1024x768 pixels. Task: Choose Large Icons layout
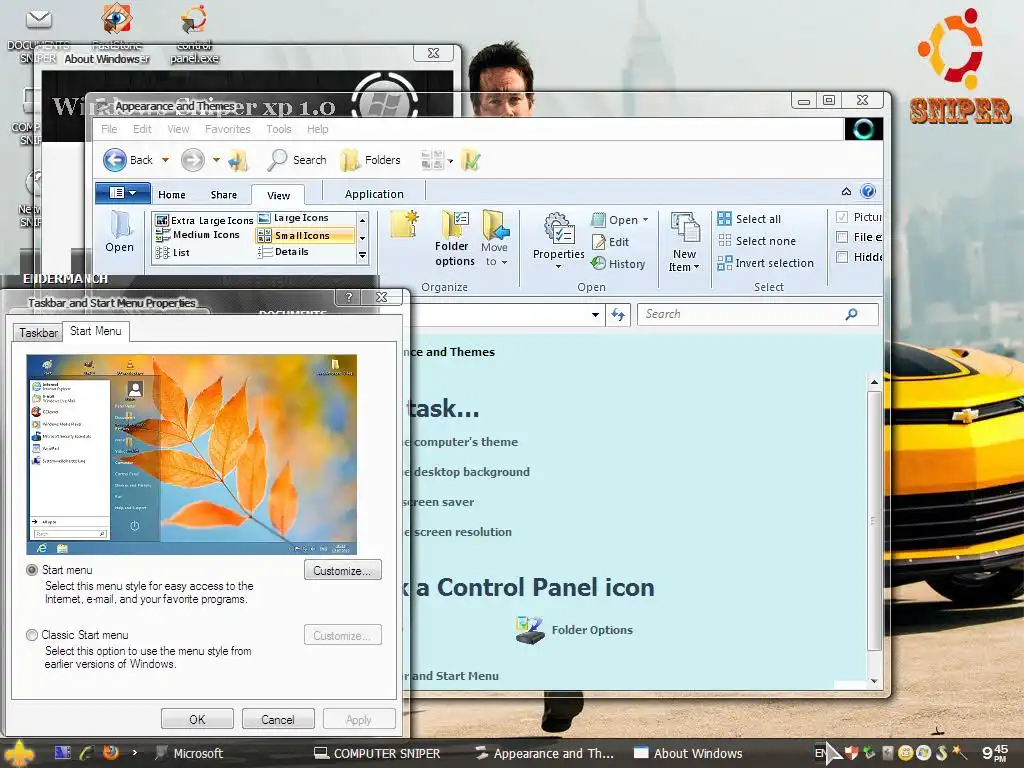click(x=293, y=218)
